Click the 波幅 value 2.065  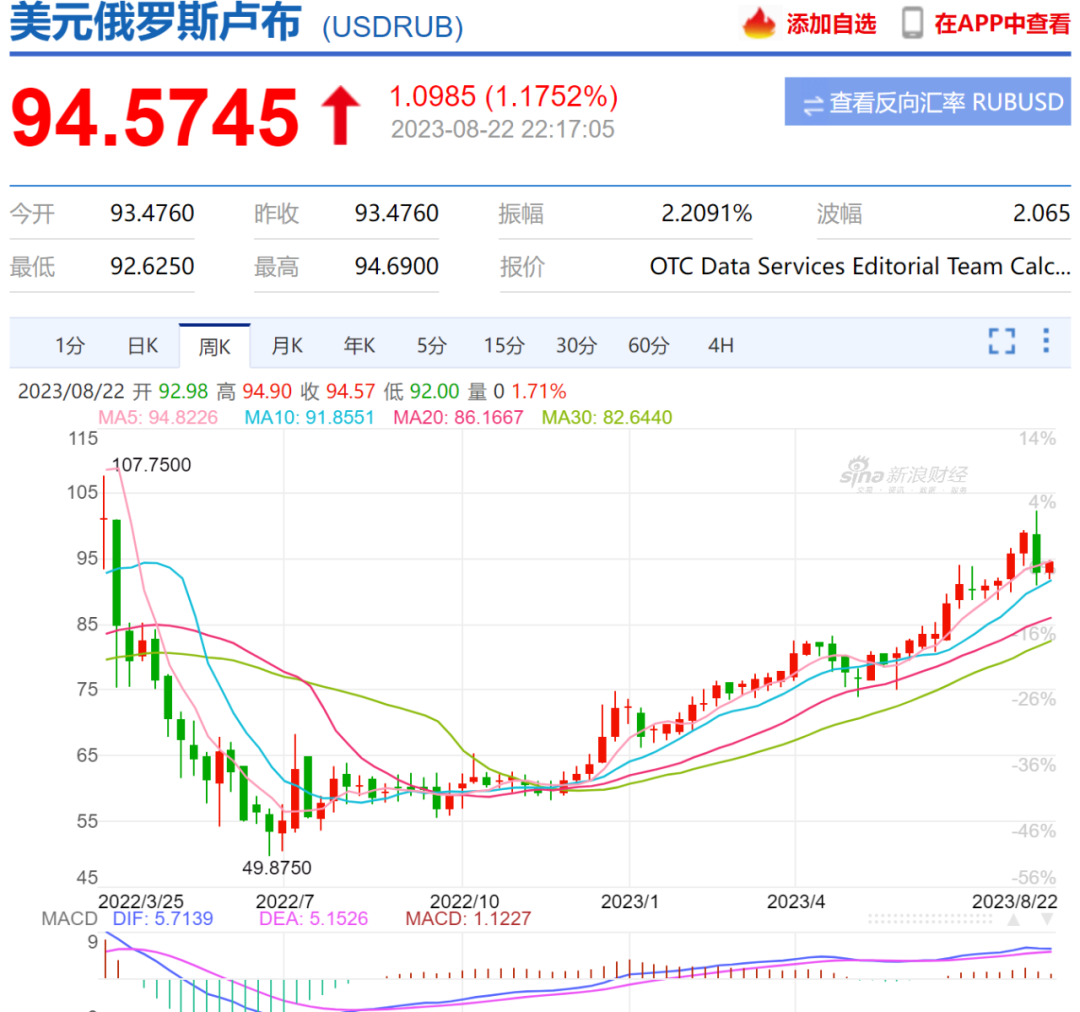tap(1041, 214)
